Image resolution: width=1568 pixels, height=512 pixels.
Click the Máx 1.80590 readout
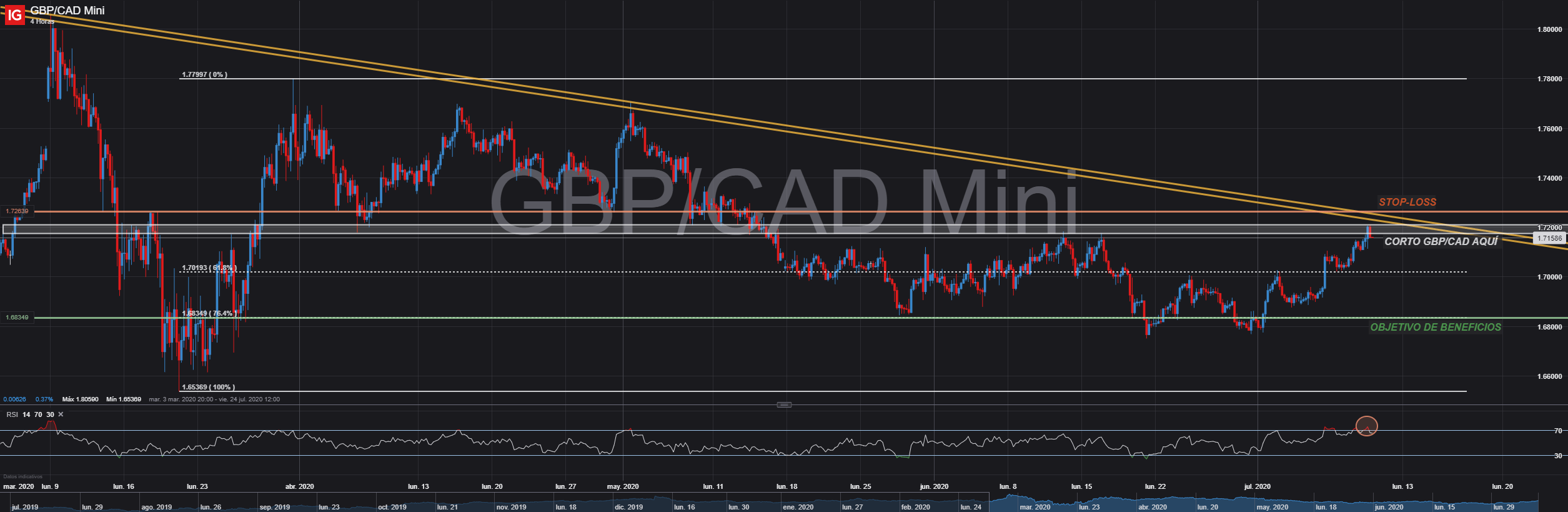80,399
